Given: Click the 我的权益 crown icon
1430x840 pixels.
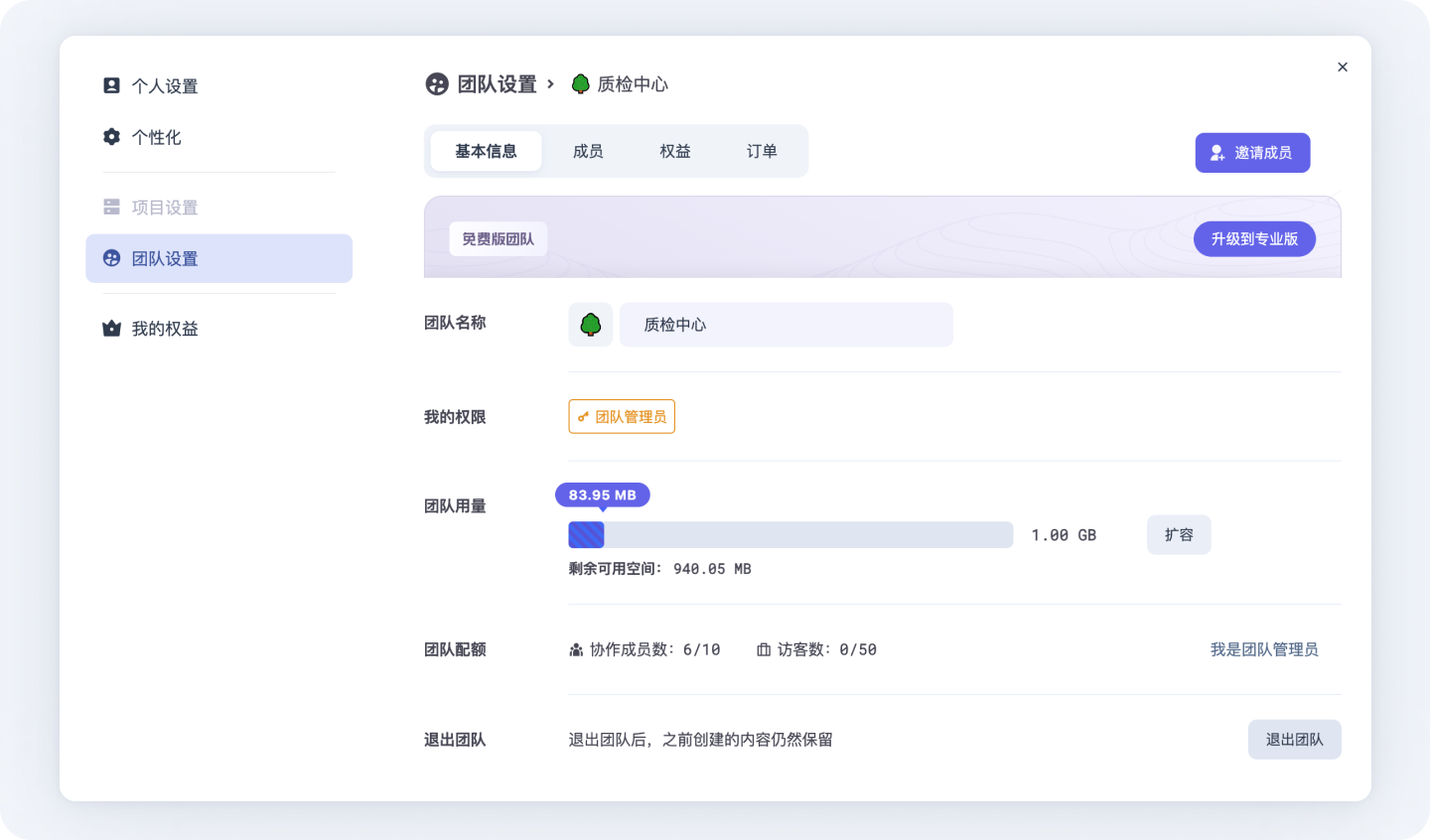Looking at the screenshot, I should (111, 329).
